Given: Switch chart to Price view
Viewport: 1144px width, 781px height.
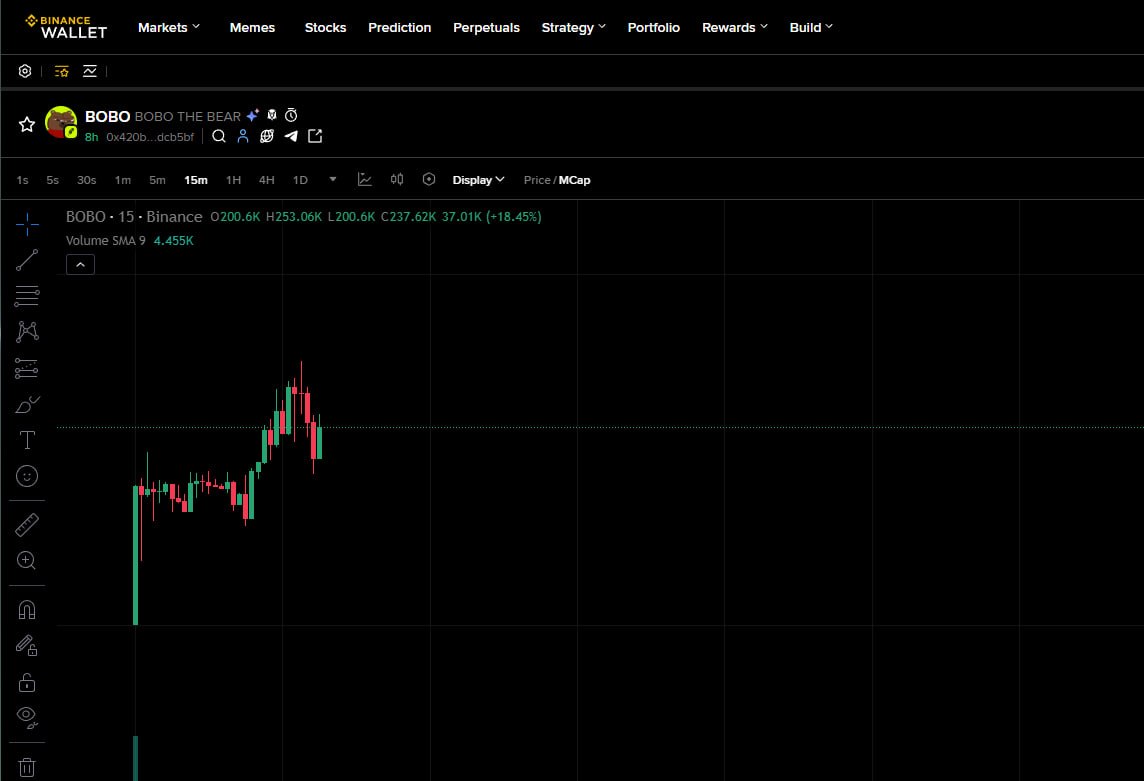Looking at the screenshot, I should [537, 180].
